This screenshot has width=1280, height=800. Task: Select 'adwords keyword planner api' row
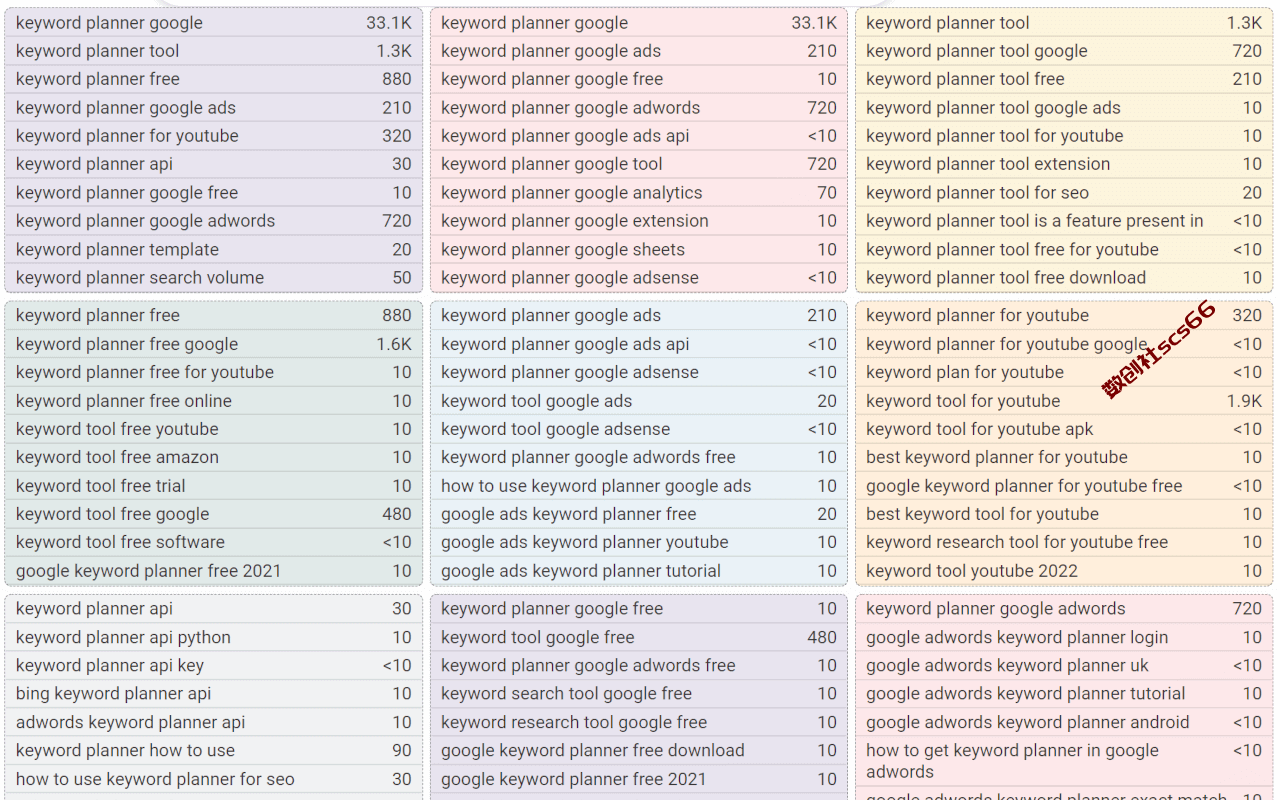click(x=213, y=722)
